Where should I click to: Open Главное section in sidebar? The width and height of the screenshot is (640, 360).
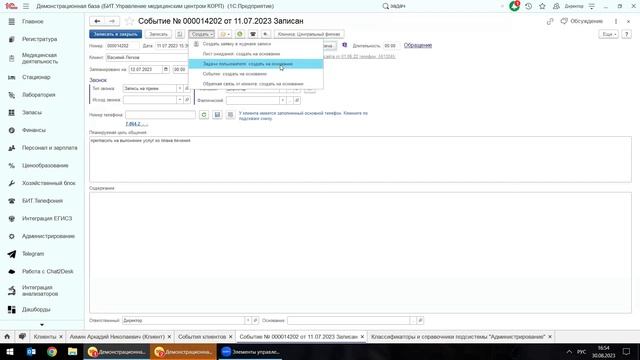click(x=33, y=22)
